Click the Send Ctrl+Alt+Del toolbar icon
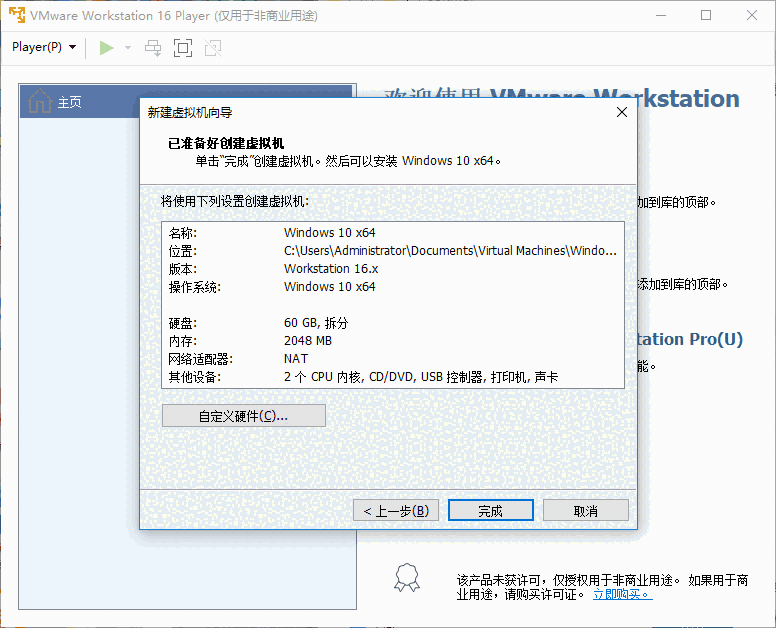Image resolution: width=776 pixels, height=628 pixels. [x=153, y=48]
